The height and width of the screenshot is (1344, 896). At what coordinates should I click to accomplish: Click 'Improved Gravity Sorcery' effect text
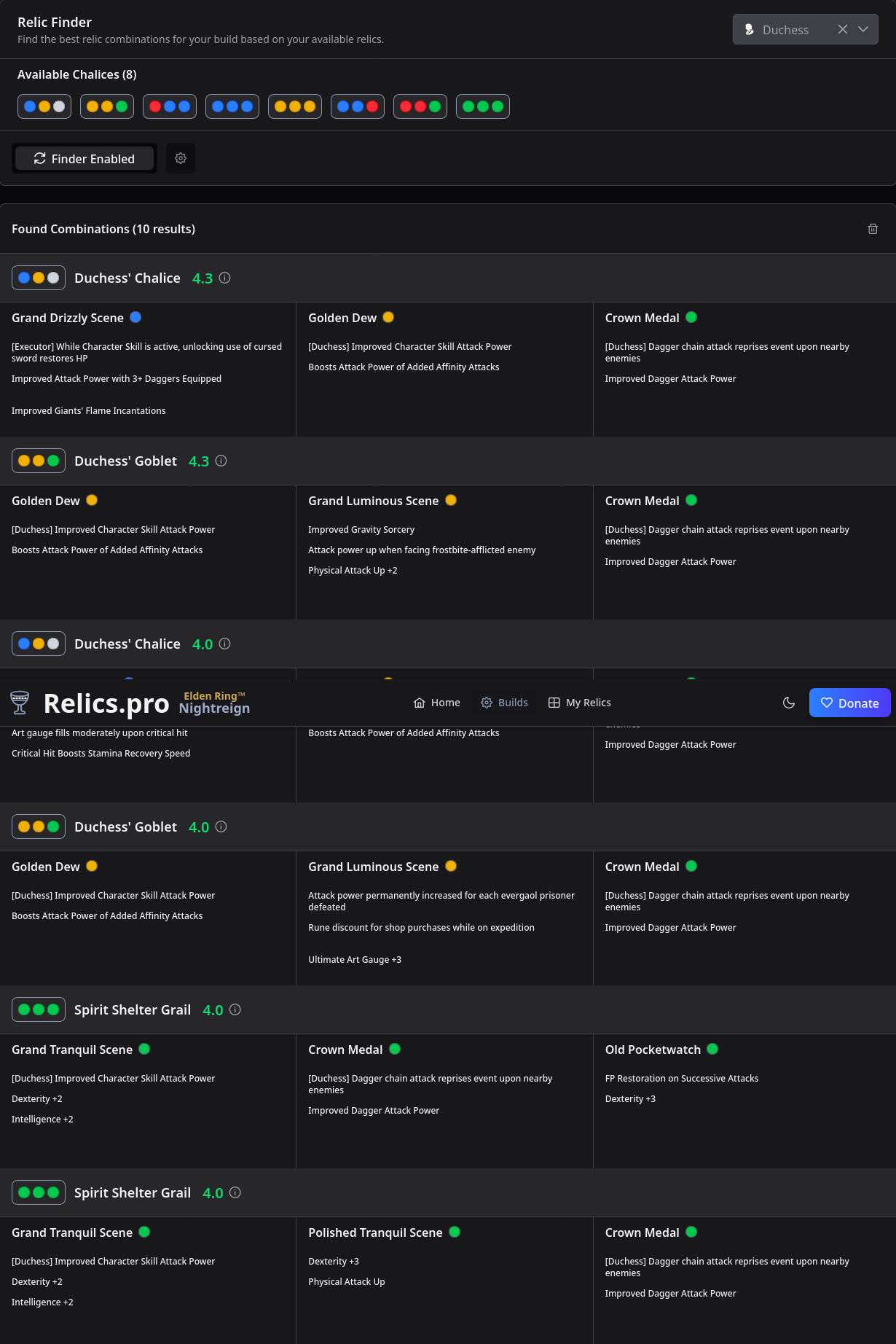(x=361, y=529)
